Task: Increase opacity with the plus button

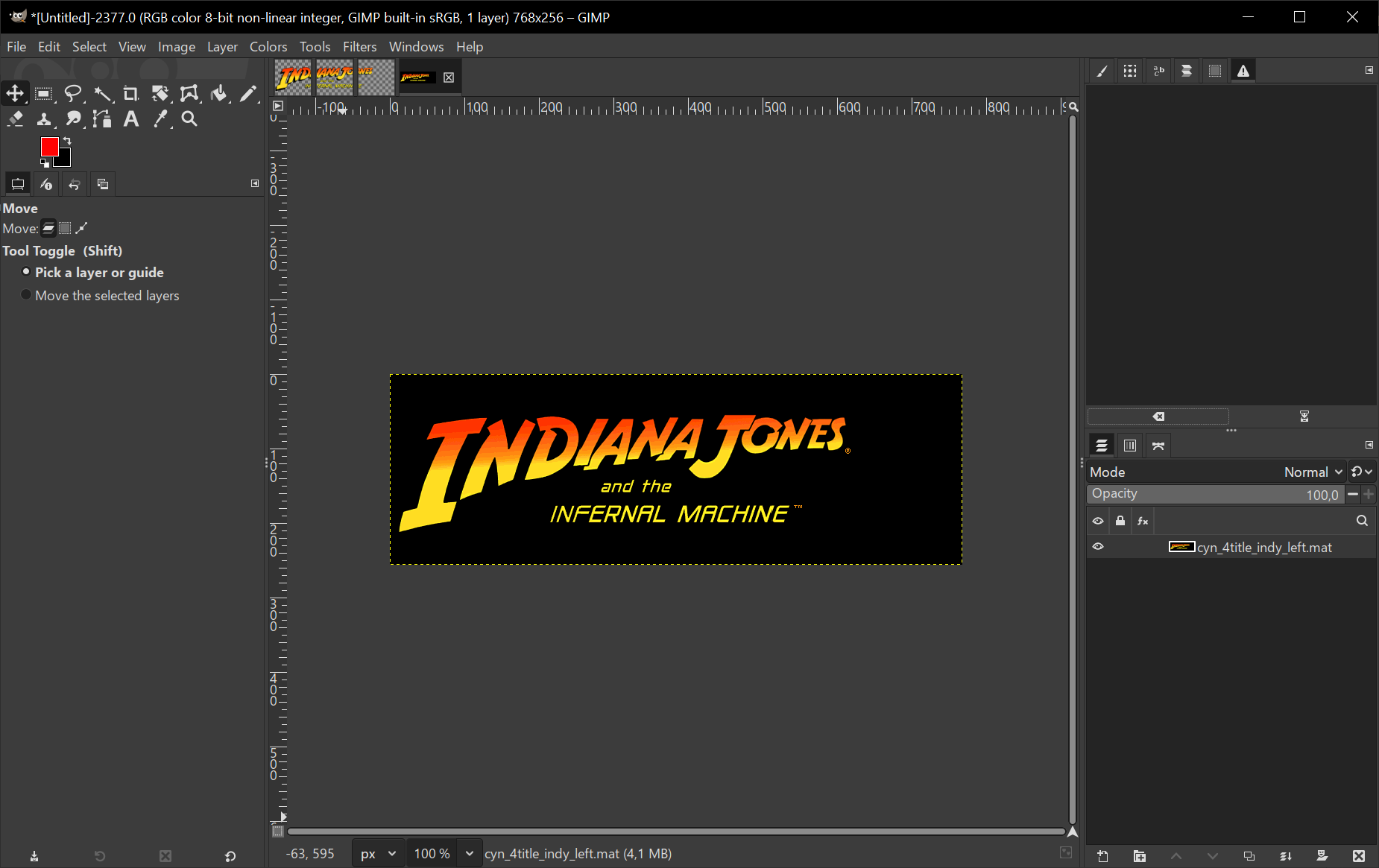Action: 1369,494
